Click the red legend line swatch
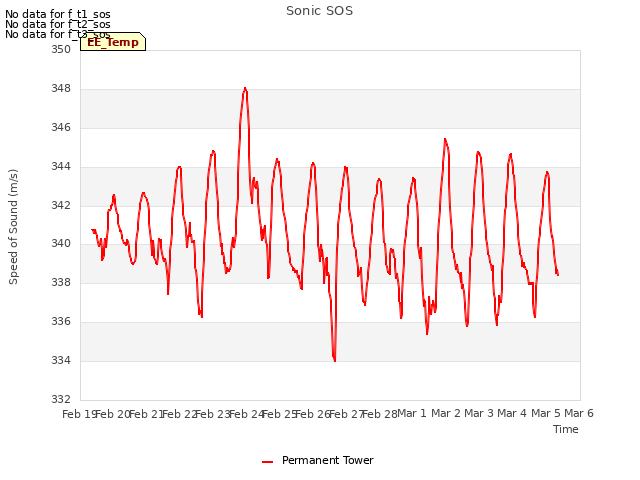The height and width of the screenshot is (480, 640). click(x=267, y=462)
